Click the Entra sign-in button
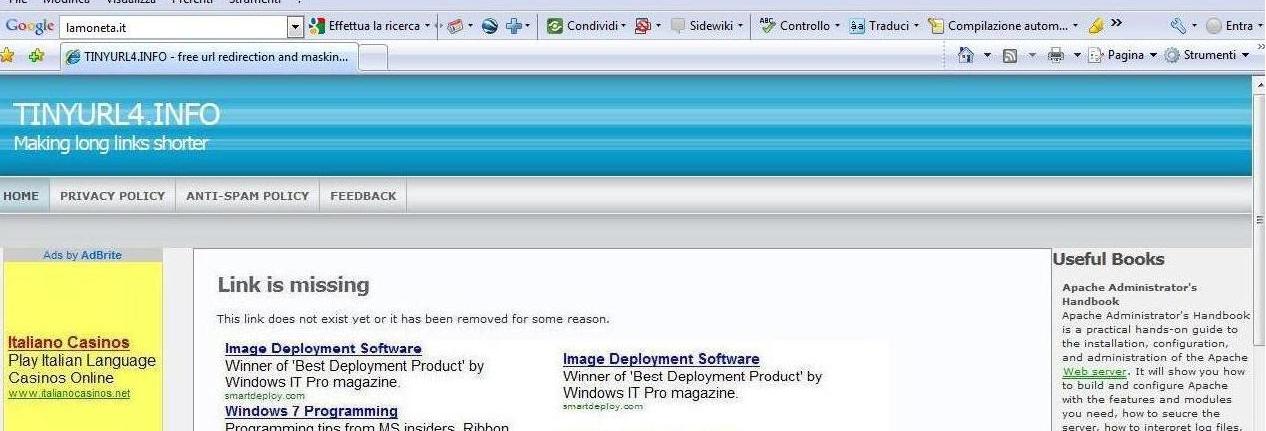The image size is (1266, 431). pos(1229,26)
